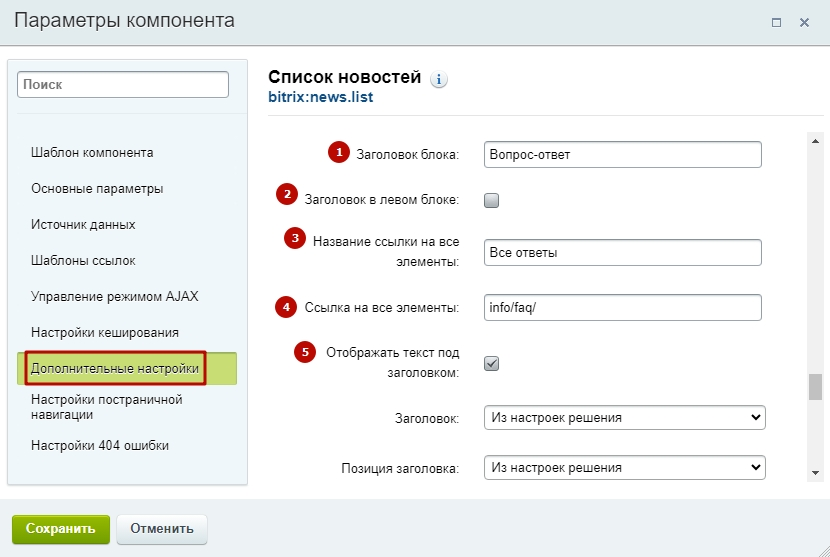The width and height of the screenshot is (830, 557).
Task: Close the Параметры компонента dialog
Action: pyautogui.click(x=804, y=22)
